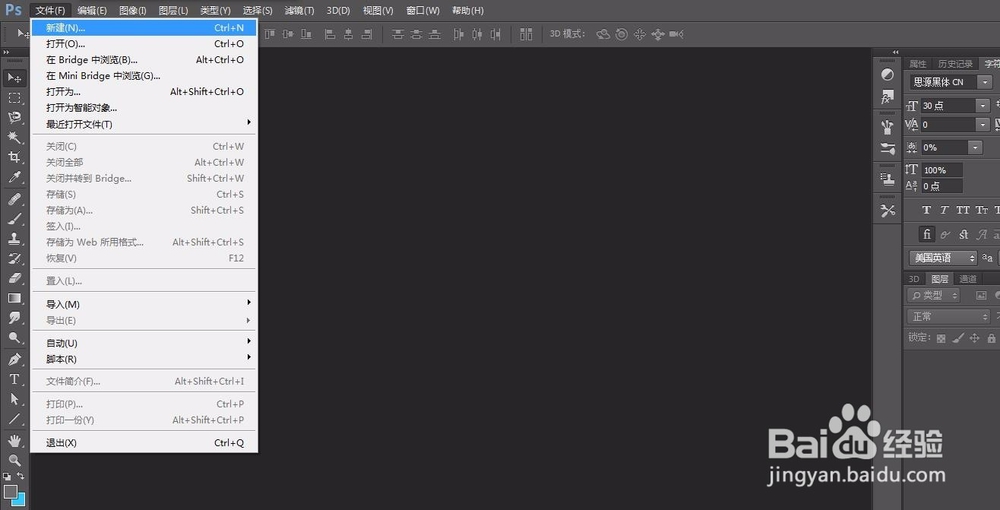The width and height of the screenshot is (1000, 510).
Task: Click the 3D pan mode icon
Action: coord(640,34)
